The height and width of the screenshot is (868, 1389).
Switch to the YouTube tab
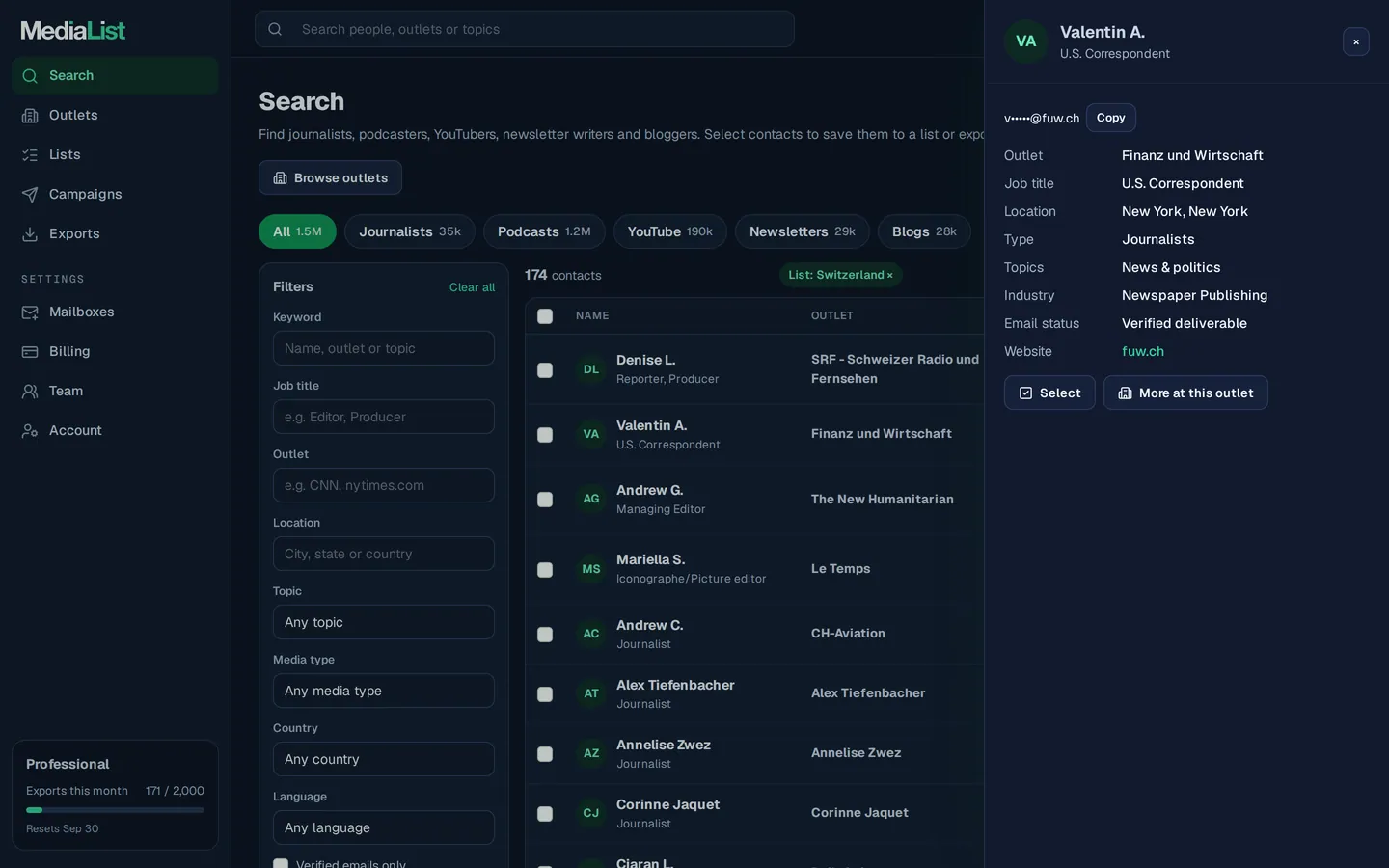point(670,231)
